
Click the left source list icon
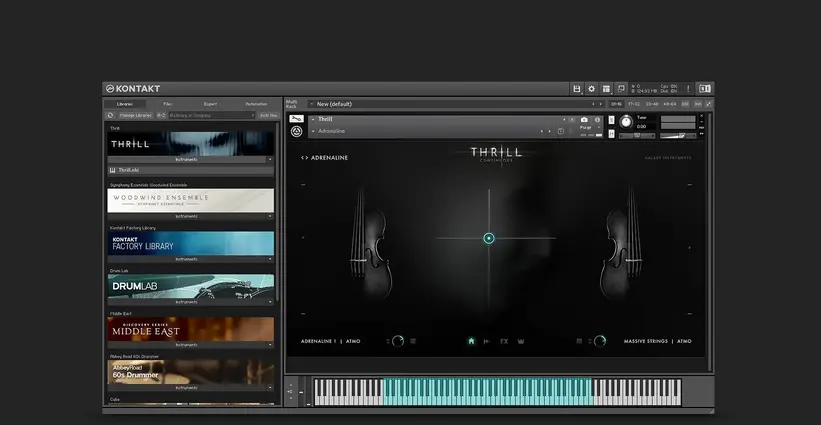413,341
